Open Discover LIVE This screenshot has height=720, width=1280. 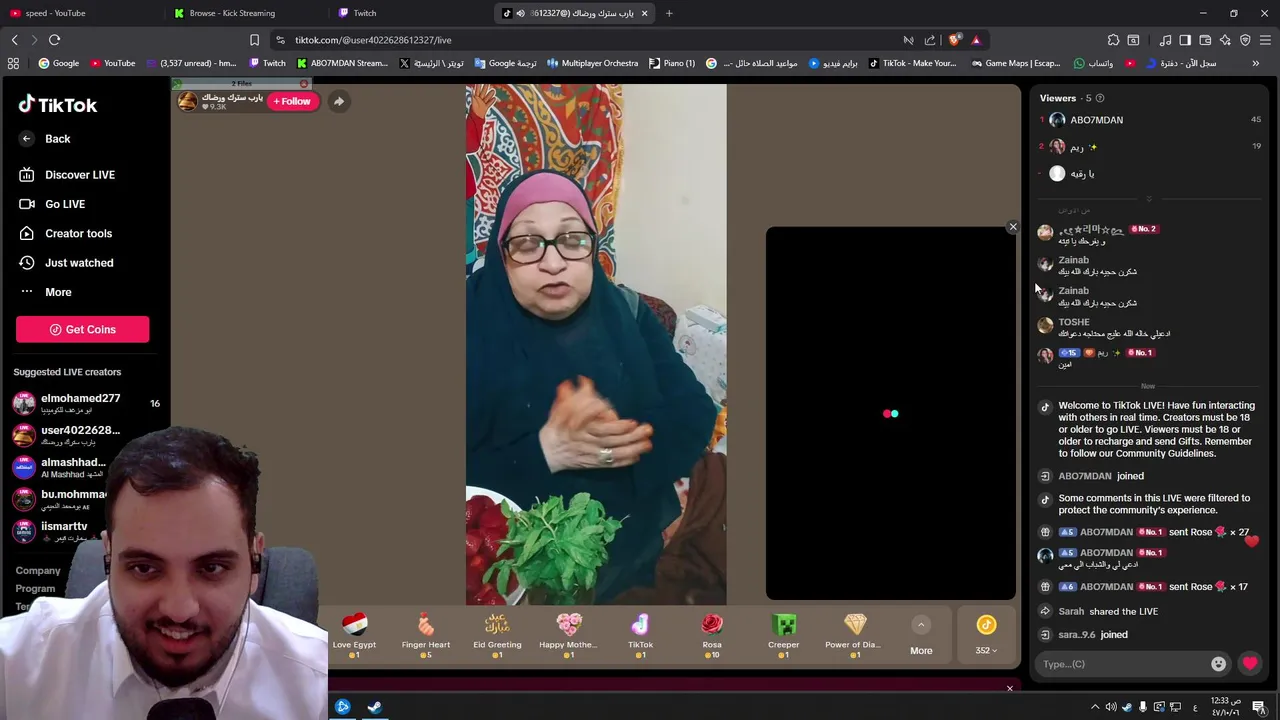tap(67, 175)
